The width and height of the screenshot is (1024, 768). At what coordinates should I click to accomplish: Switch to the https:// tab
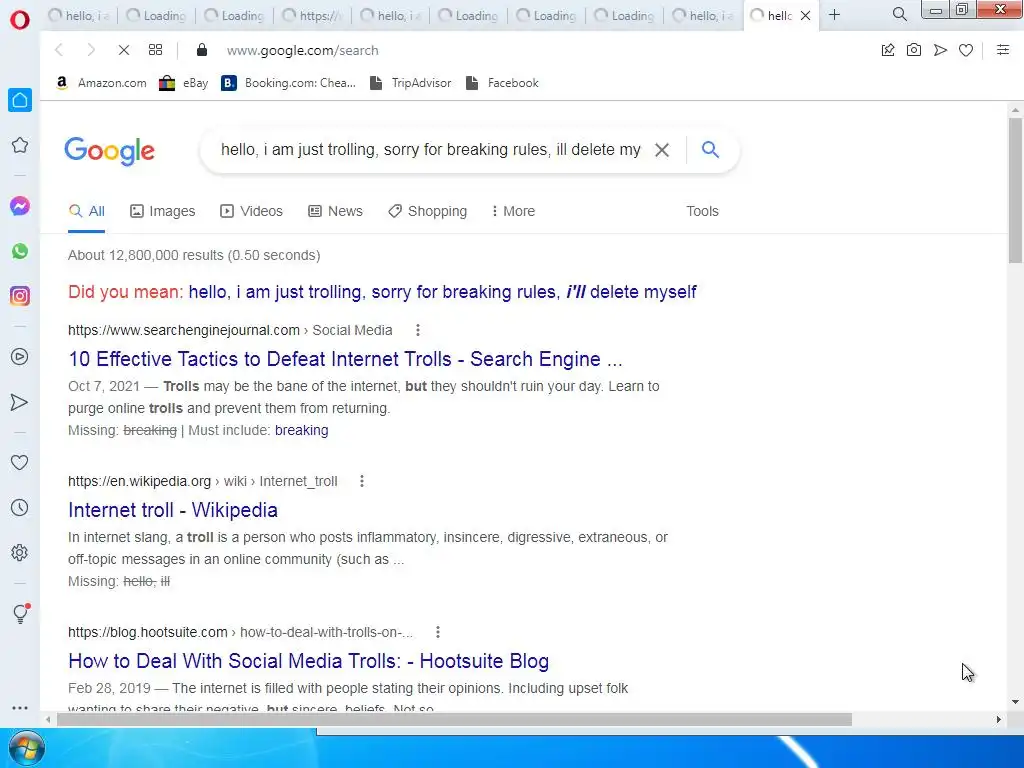click(x=312, y=16)
